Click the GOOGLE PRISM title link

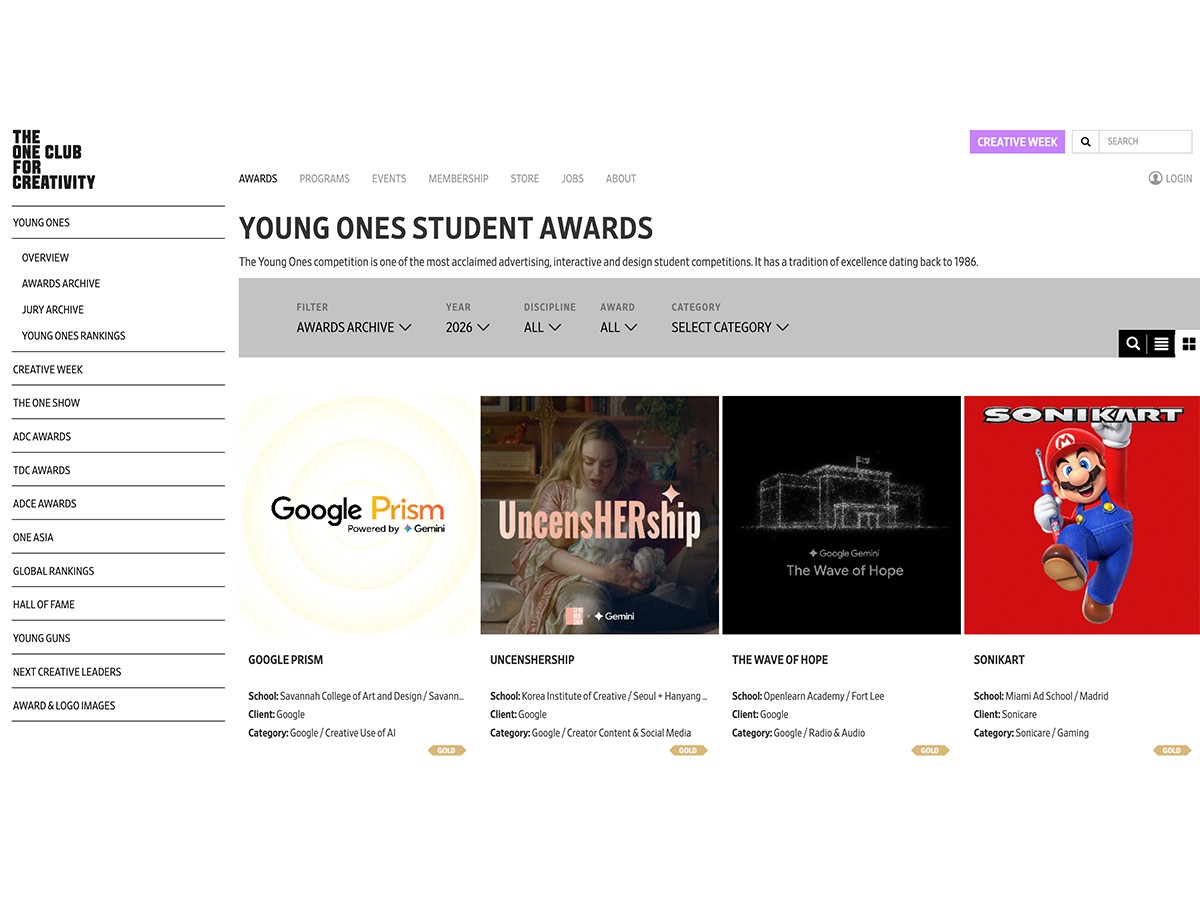coord(286,660)
